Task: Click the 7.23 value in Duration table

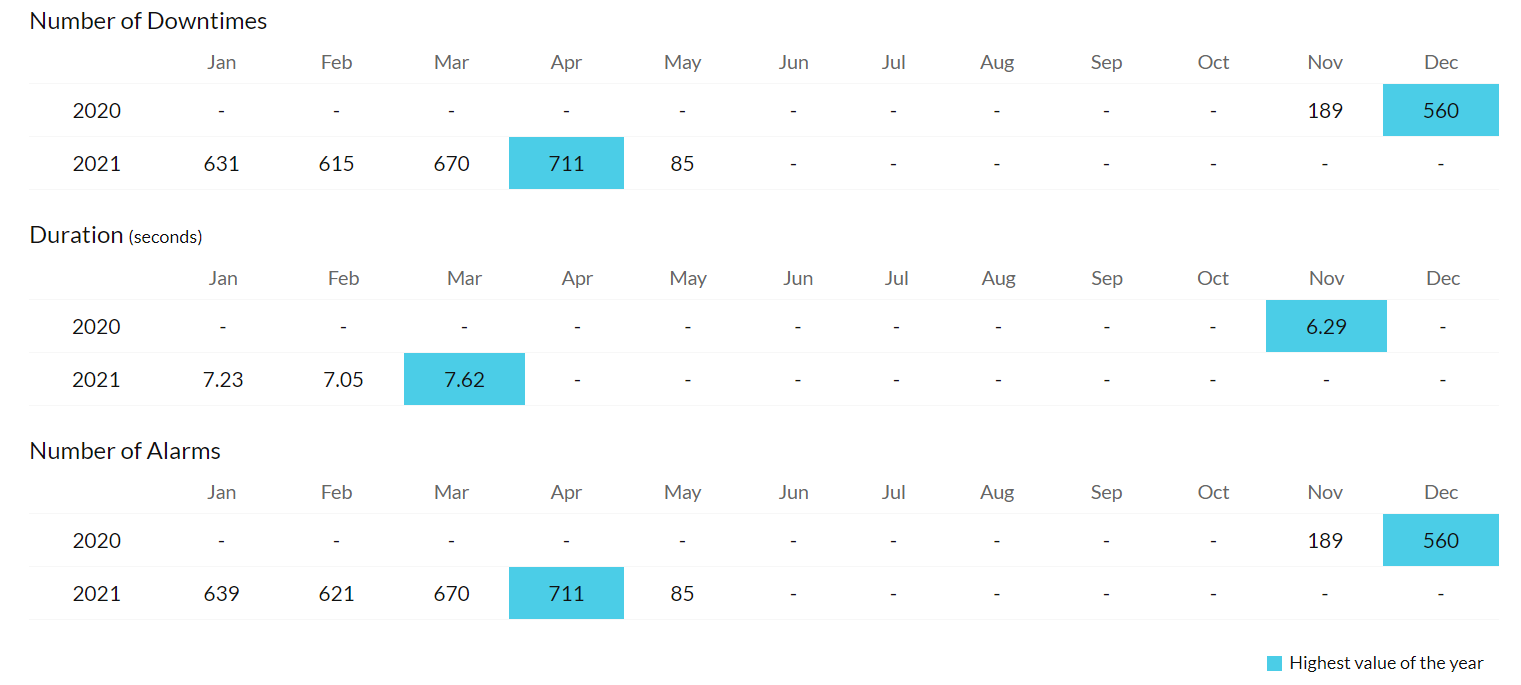Action: pyautogui.click(x=223, y=379)
